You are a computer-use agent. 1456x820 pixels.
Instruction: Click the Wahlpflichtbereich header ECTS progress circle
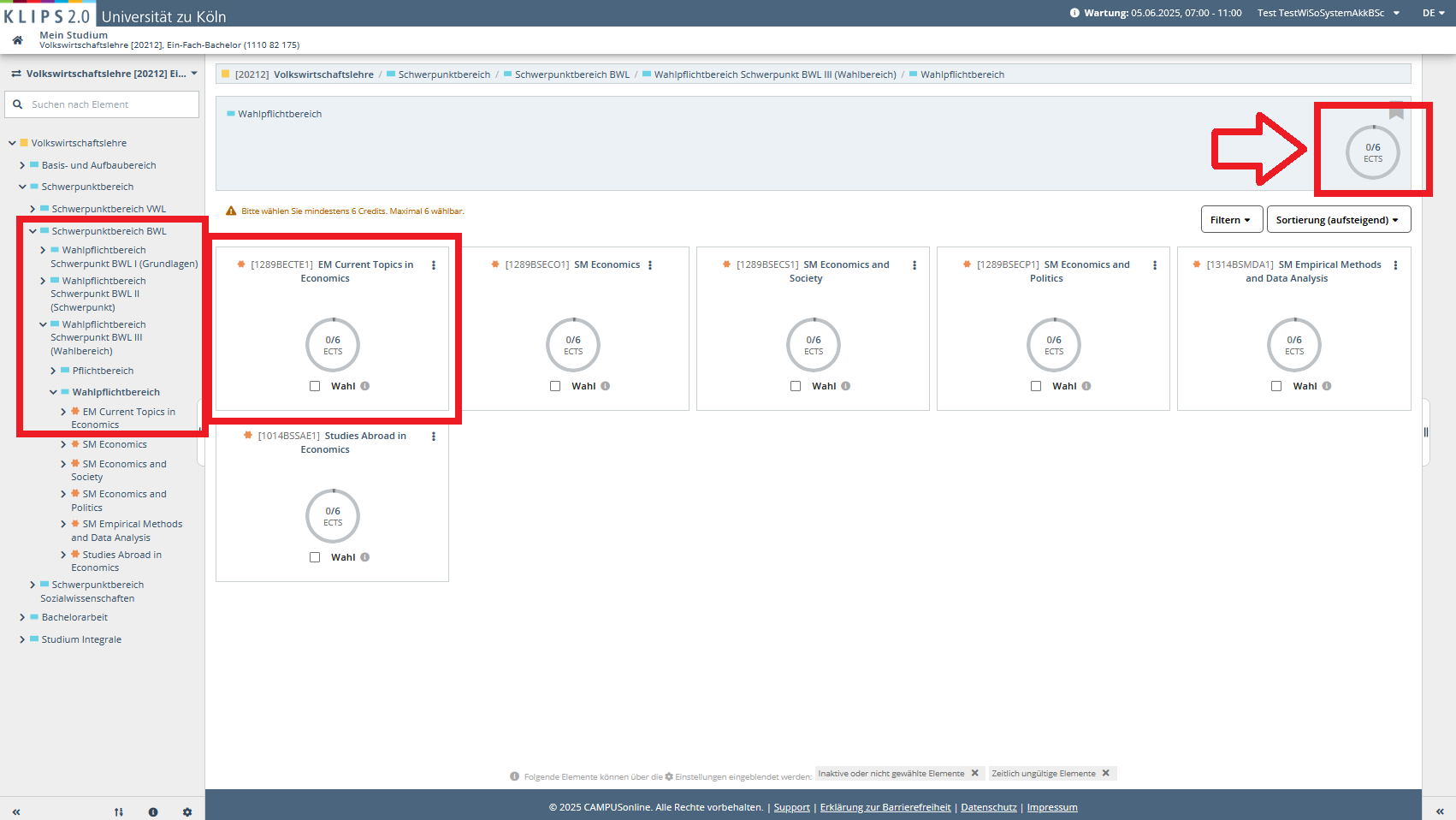[1373, 152]
